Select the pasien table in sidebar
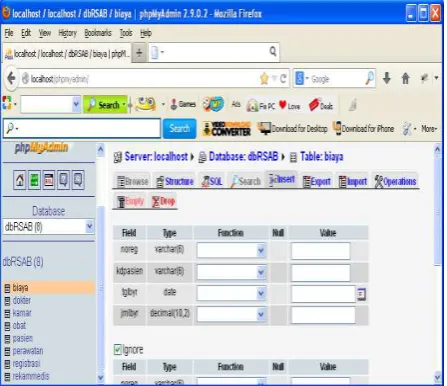447x386 pixels. point(23,339)
